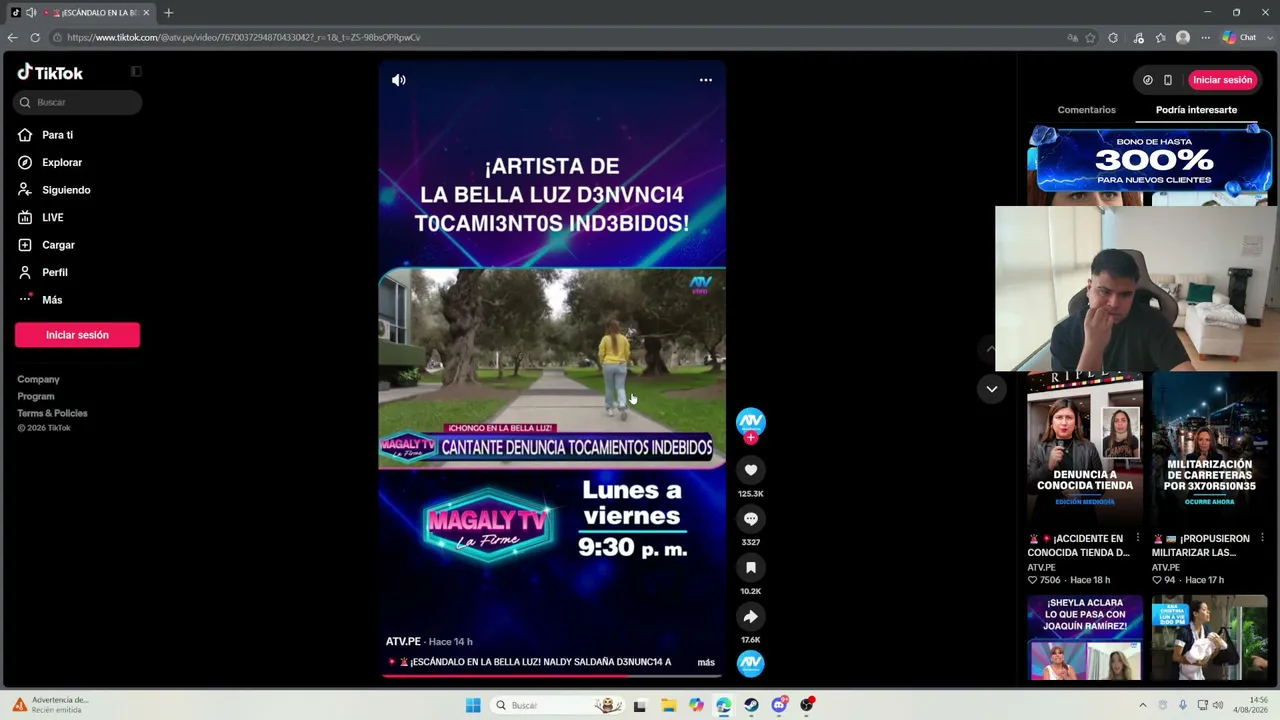Open Discord from the taskbar

pyautogui.click(x=779, y=705)
